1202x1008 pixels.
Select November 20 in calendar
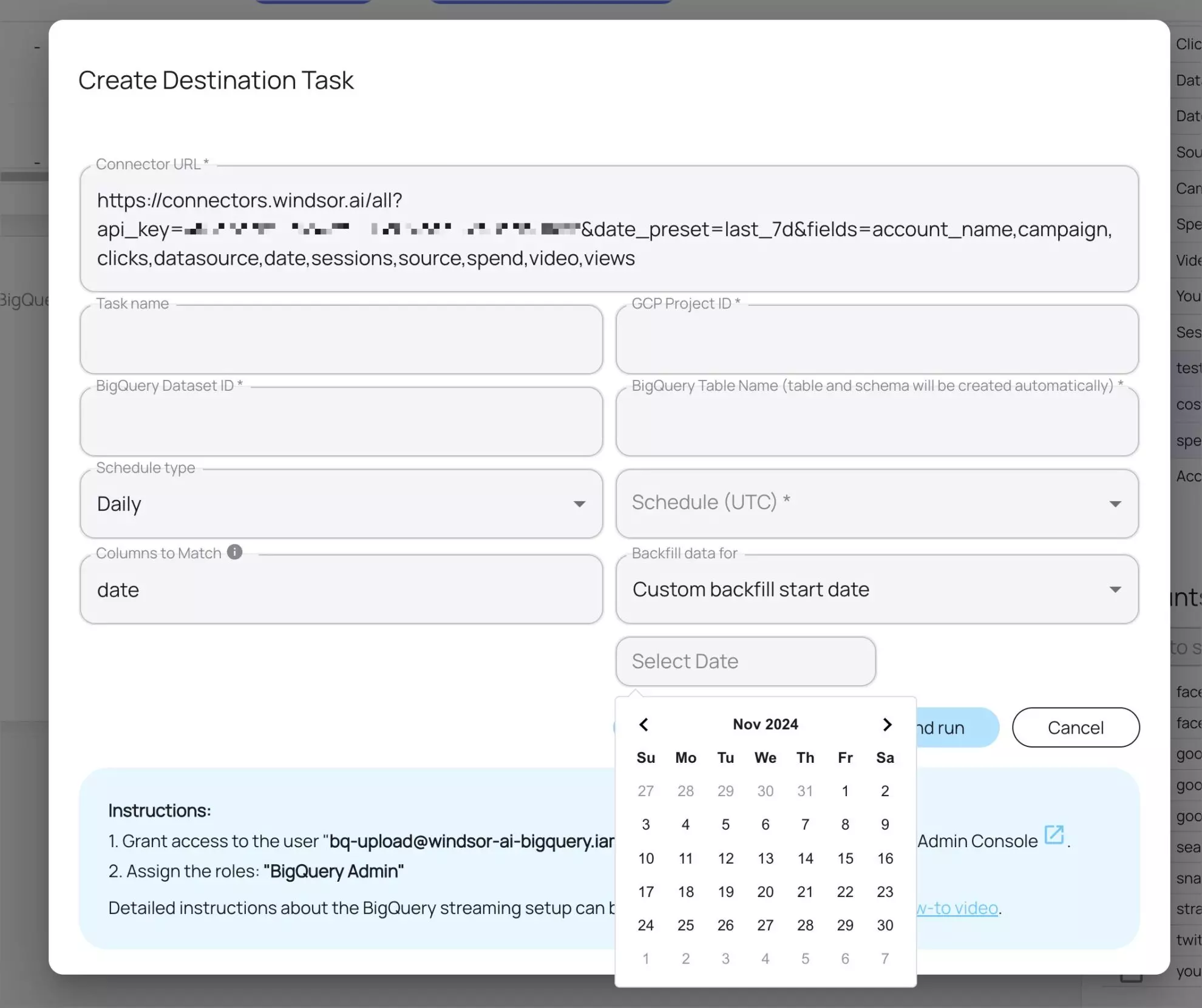(766, 891)
